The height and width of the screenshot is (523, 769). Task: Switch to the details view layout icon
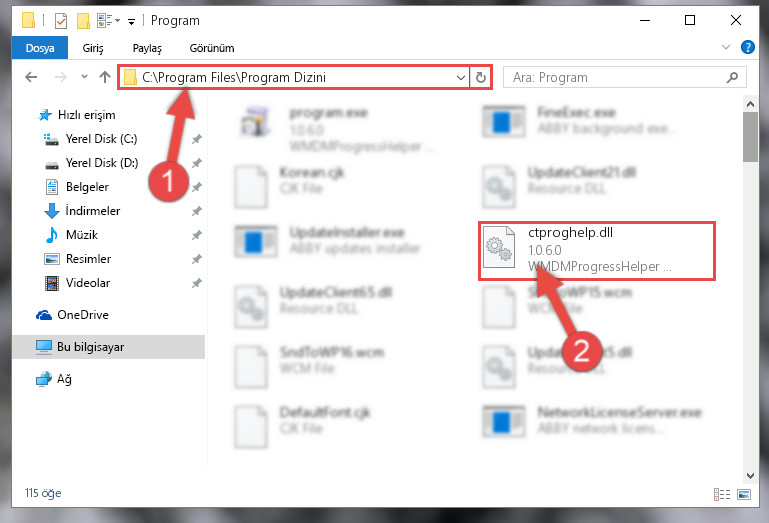[x=721, y=494]
